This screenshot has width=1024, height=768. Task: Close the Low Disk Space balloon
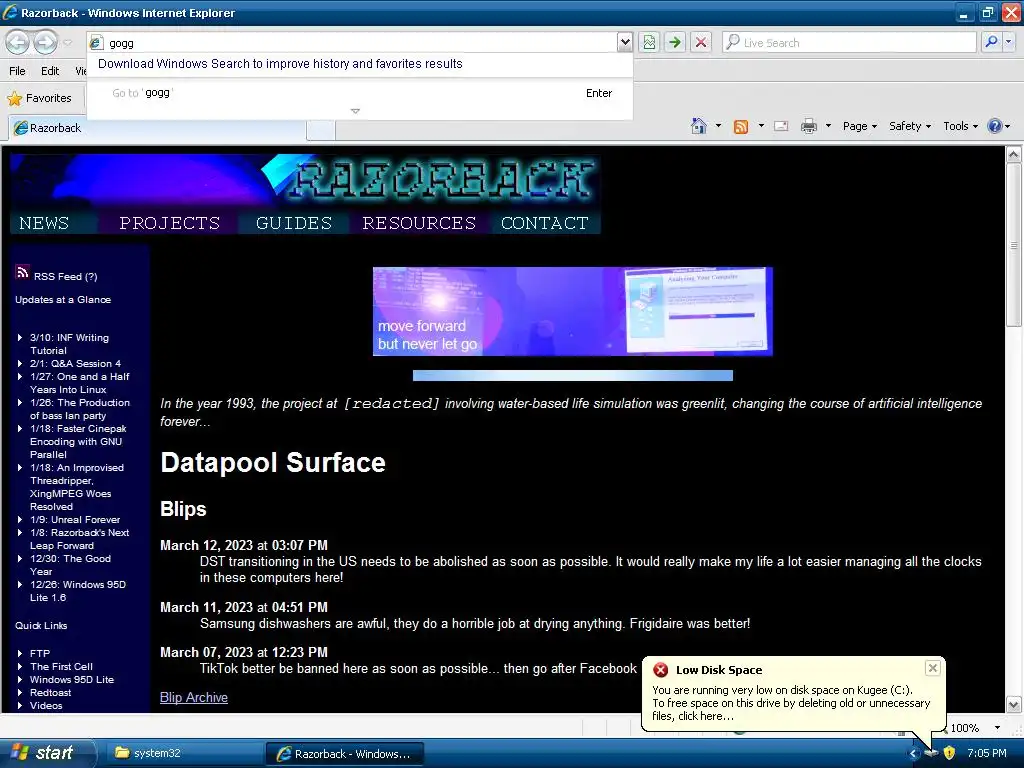click(933, 668)
